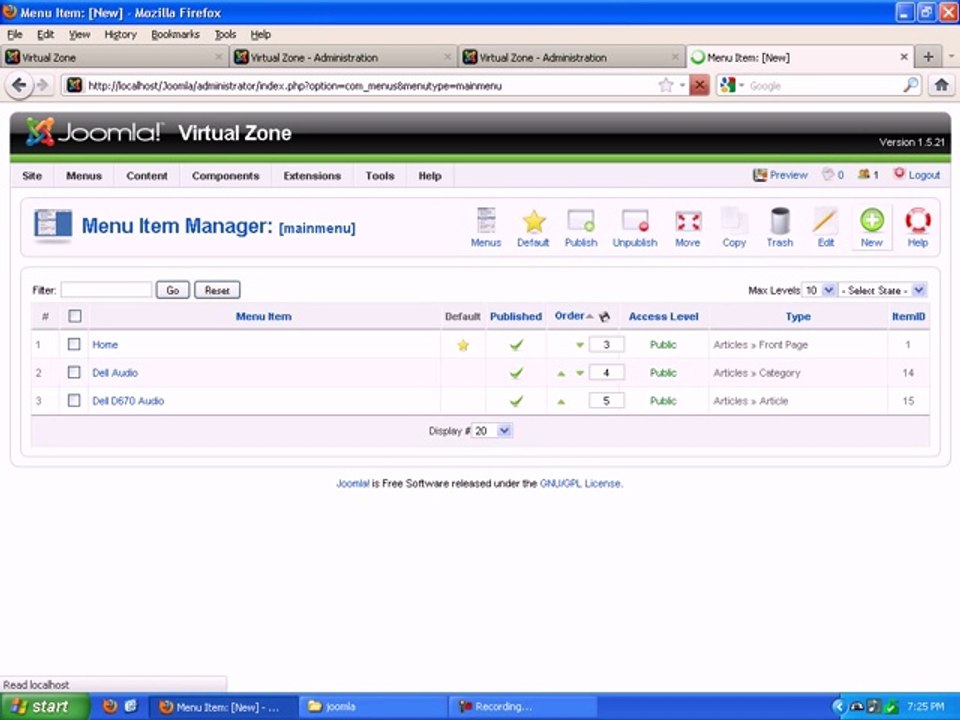Click the browser back arrow button
Screen dimensions: 960x720
point(19,85)
